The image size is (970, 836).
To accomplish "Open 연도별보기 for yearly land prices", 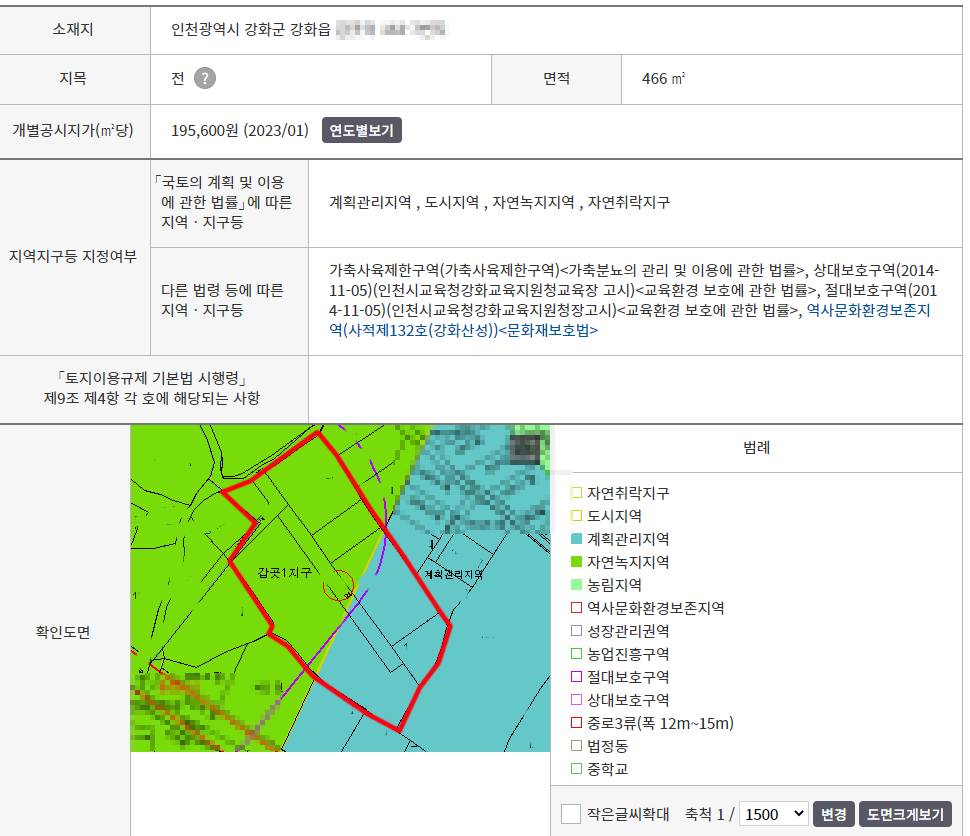I will [x=362, y=131].
